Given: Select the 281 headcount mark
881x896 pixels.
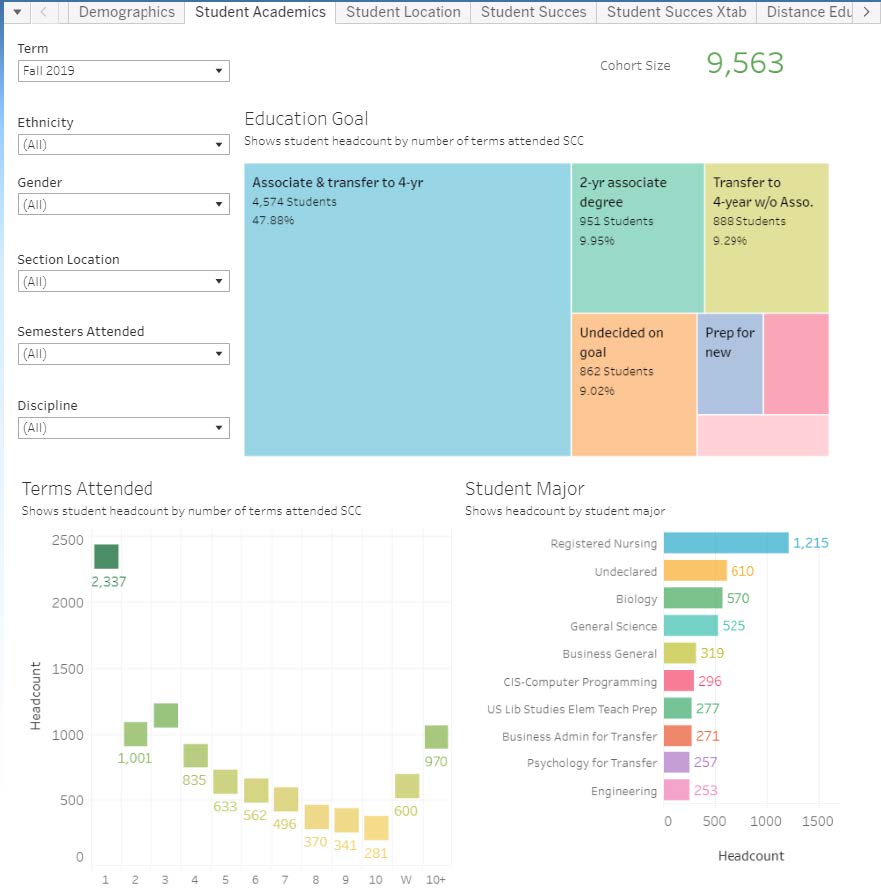Looking at the screenshot, I should tap(376, 828).
